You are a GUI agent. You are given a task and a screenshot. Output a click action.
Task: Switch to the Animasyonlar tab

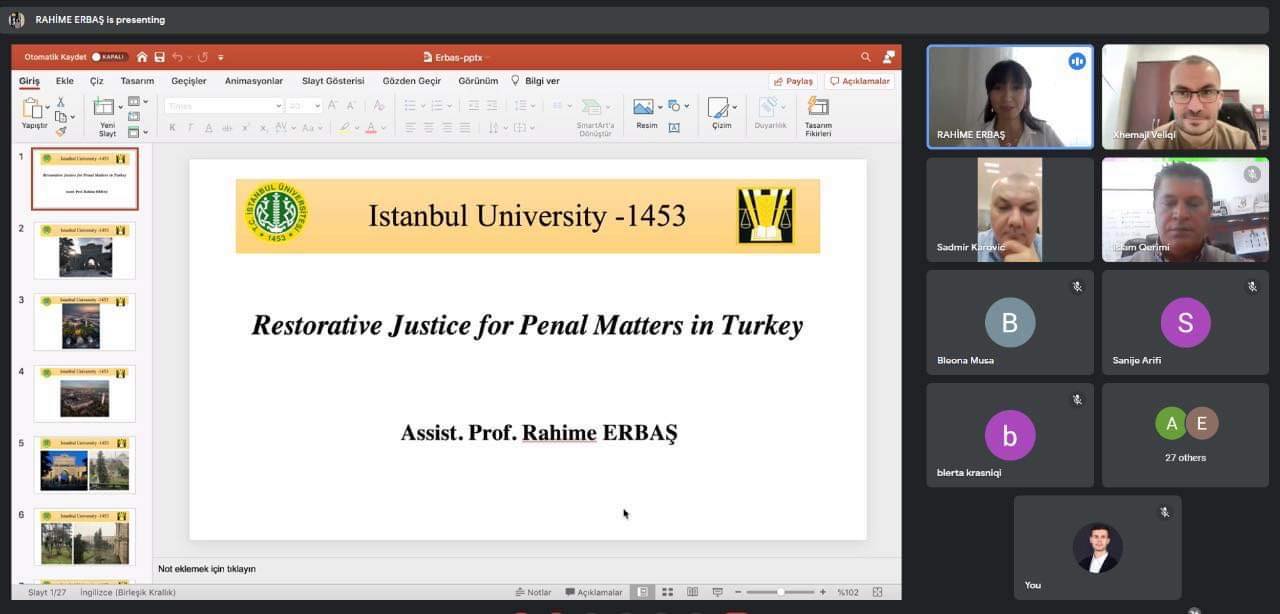click(x=254, y=81)
